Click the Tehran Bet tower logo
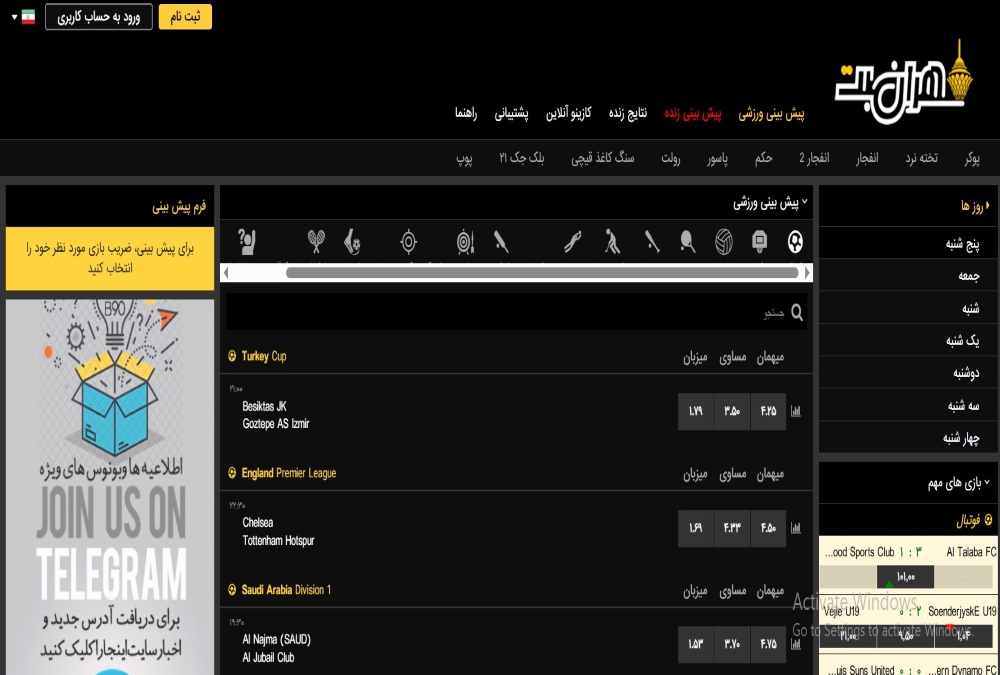The height and width of the screenshot is (675, 1000). (904, 82)
